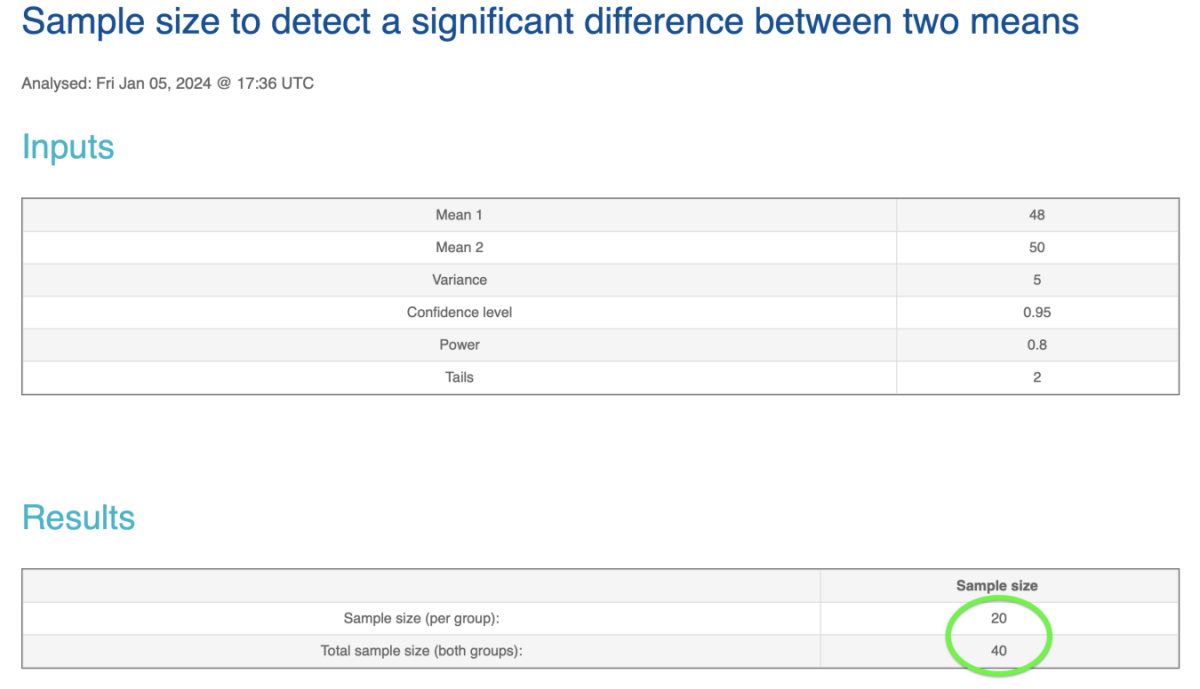Viewport: 1200px width, 689px height.
Task: Select the Variance value 5
Action: 1036,280
